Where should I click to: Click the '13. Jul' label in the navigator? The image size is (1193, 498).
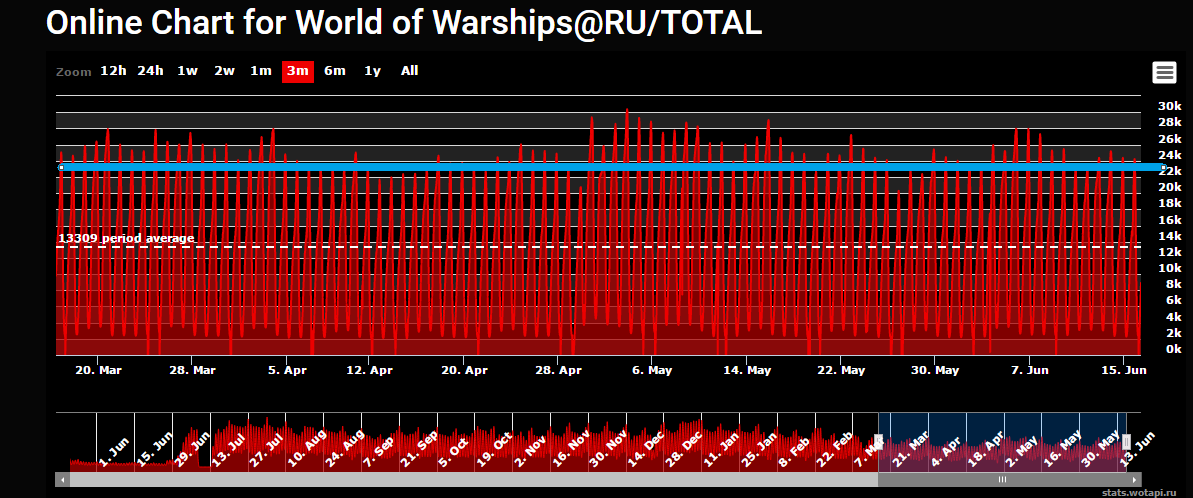pos(231,448)
